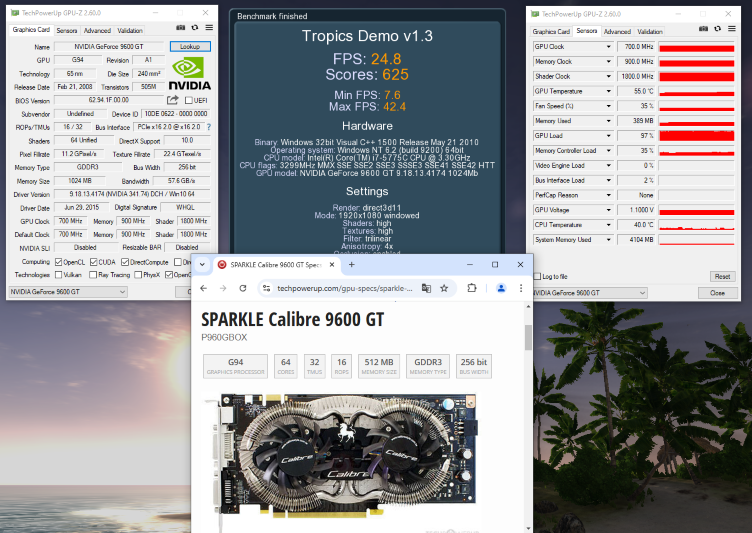Open the GPU selector dropdown in left GPU-Z

click(68, 292)
